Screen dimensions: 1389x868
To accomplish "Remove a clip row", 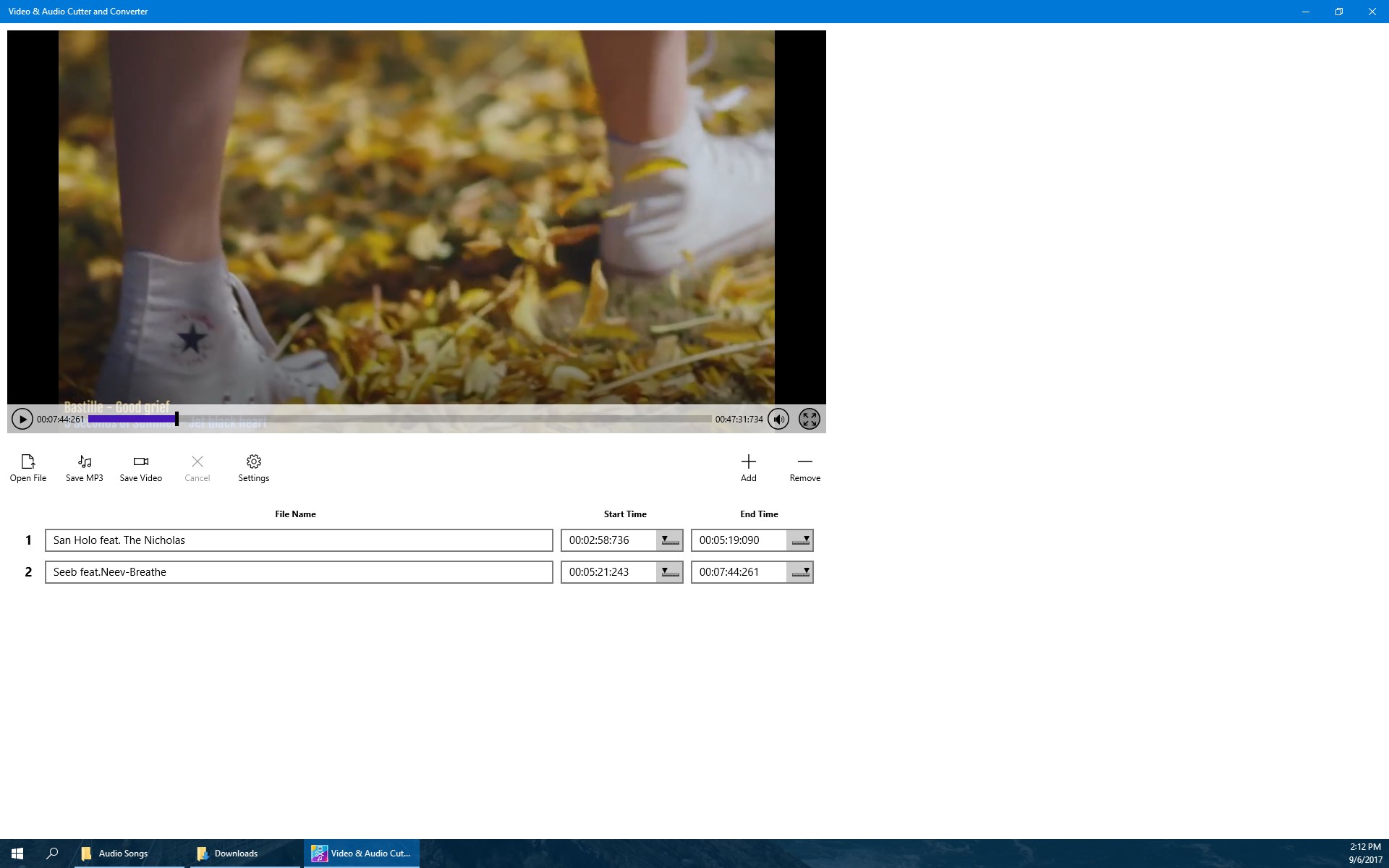I will coord(804,461).
